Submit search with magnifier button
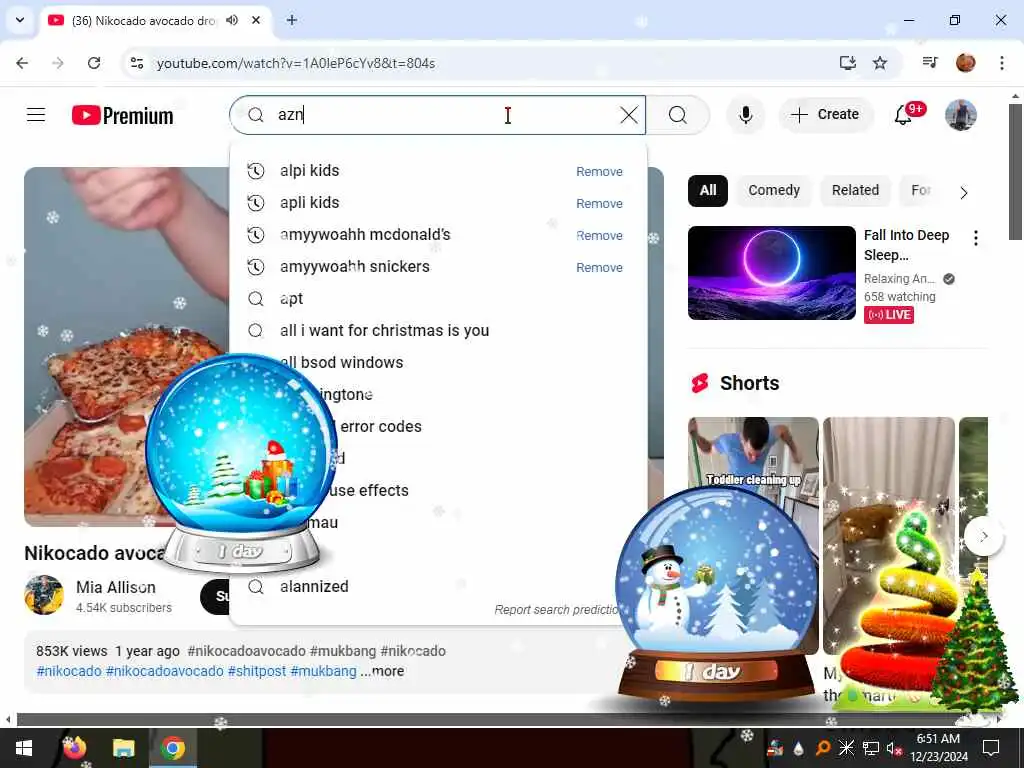1024x768 pixels. 678,115
